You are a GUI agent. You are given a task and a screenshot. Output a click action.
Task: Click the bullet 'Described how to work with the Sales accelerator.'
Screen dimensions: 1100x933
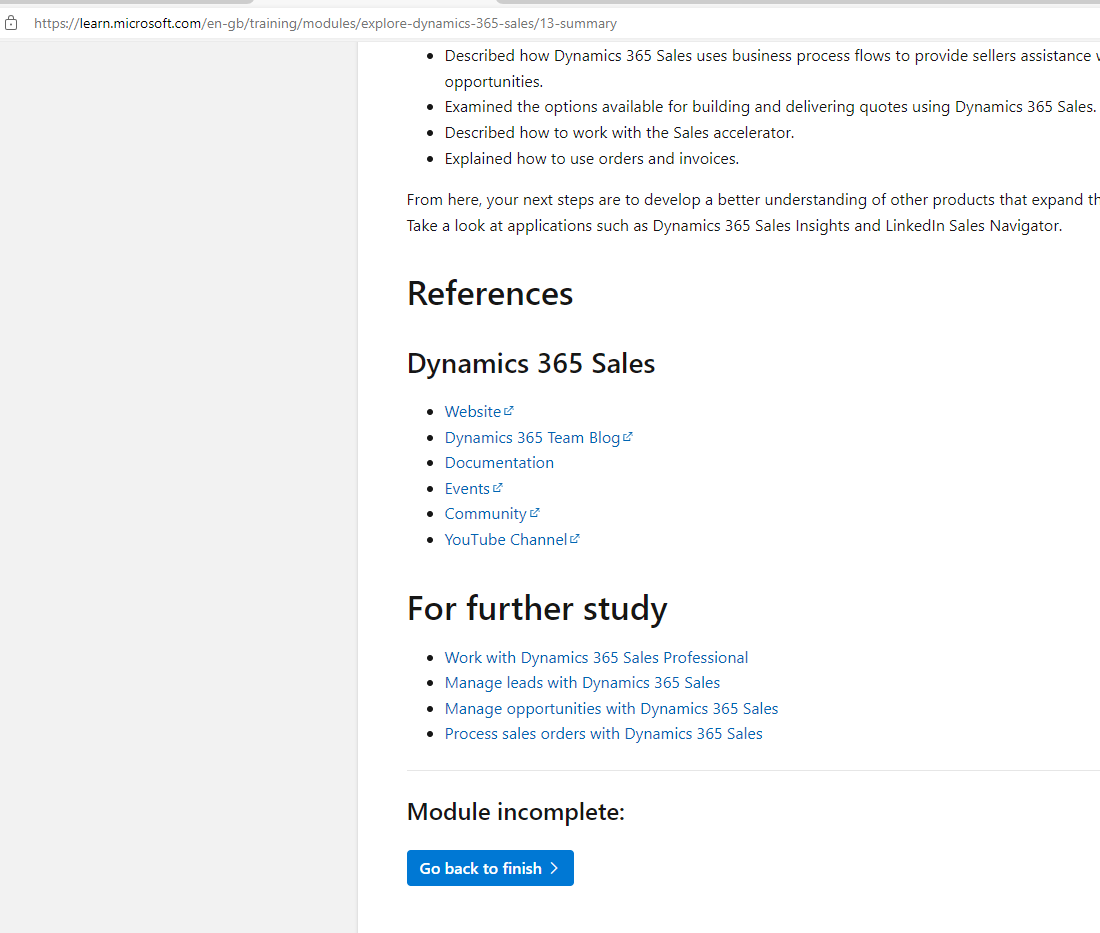click(619, 133)
